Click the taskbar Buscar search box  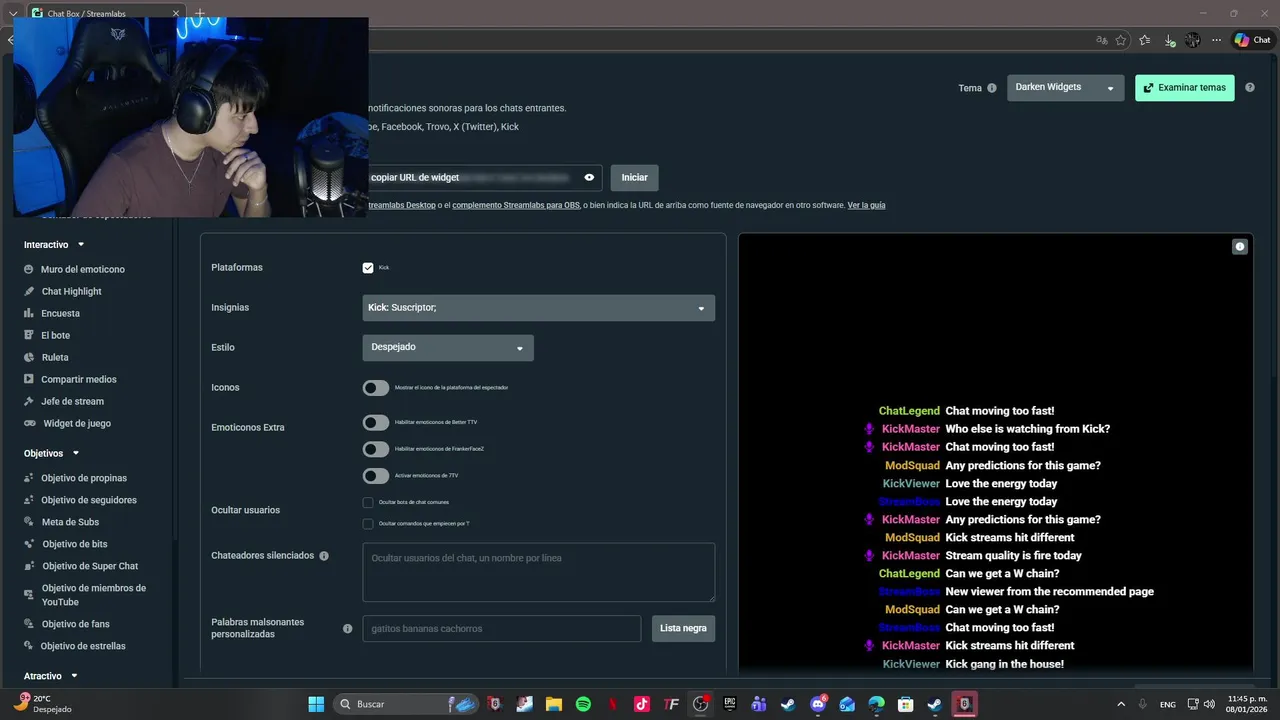point(406,704)
